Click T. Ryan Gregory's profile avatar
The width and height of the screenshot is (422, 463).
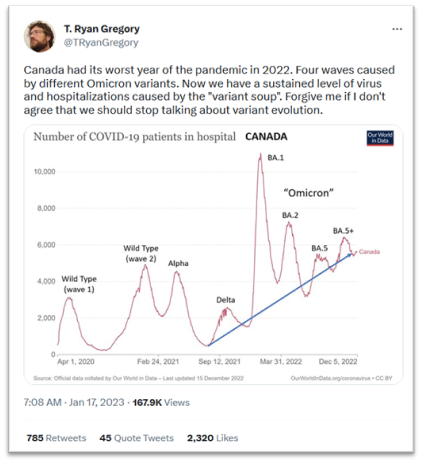click(39, 36)
